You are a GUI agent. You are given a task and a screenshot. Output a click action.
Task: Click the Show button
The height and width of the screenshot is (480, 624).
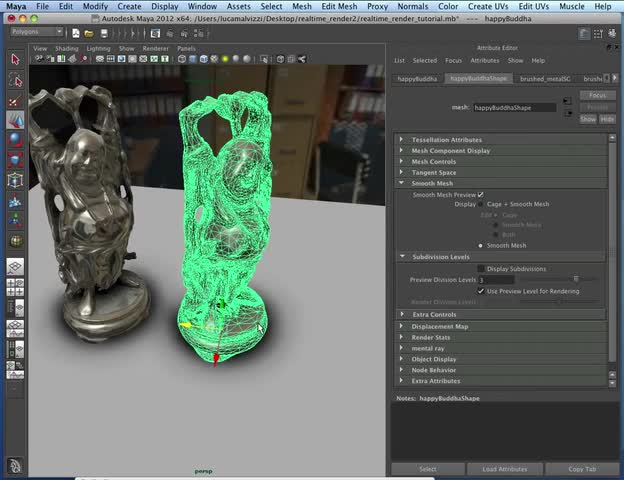pos(588,119)
